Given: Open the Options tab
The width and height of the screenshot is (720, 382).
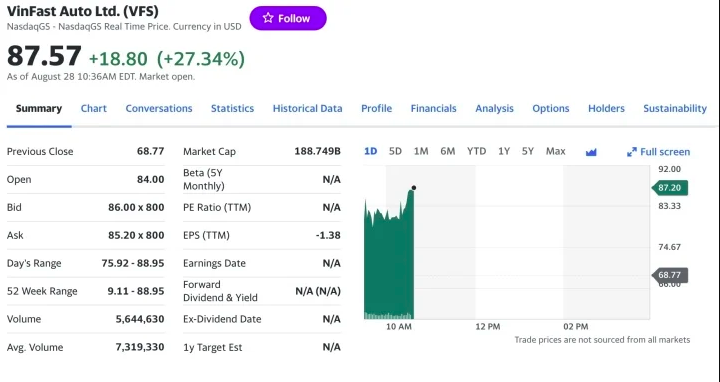Looking at the screenshot, I should click(x=551, y=108).
